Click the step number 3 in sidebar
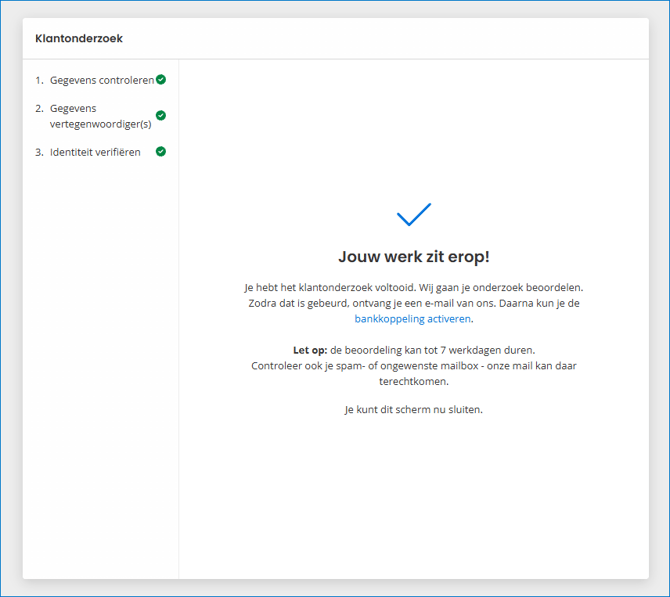Viewport: 670px width, 597px height. click(38, 152)
